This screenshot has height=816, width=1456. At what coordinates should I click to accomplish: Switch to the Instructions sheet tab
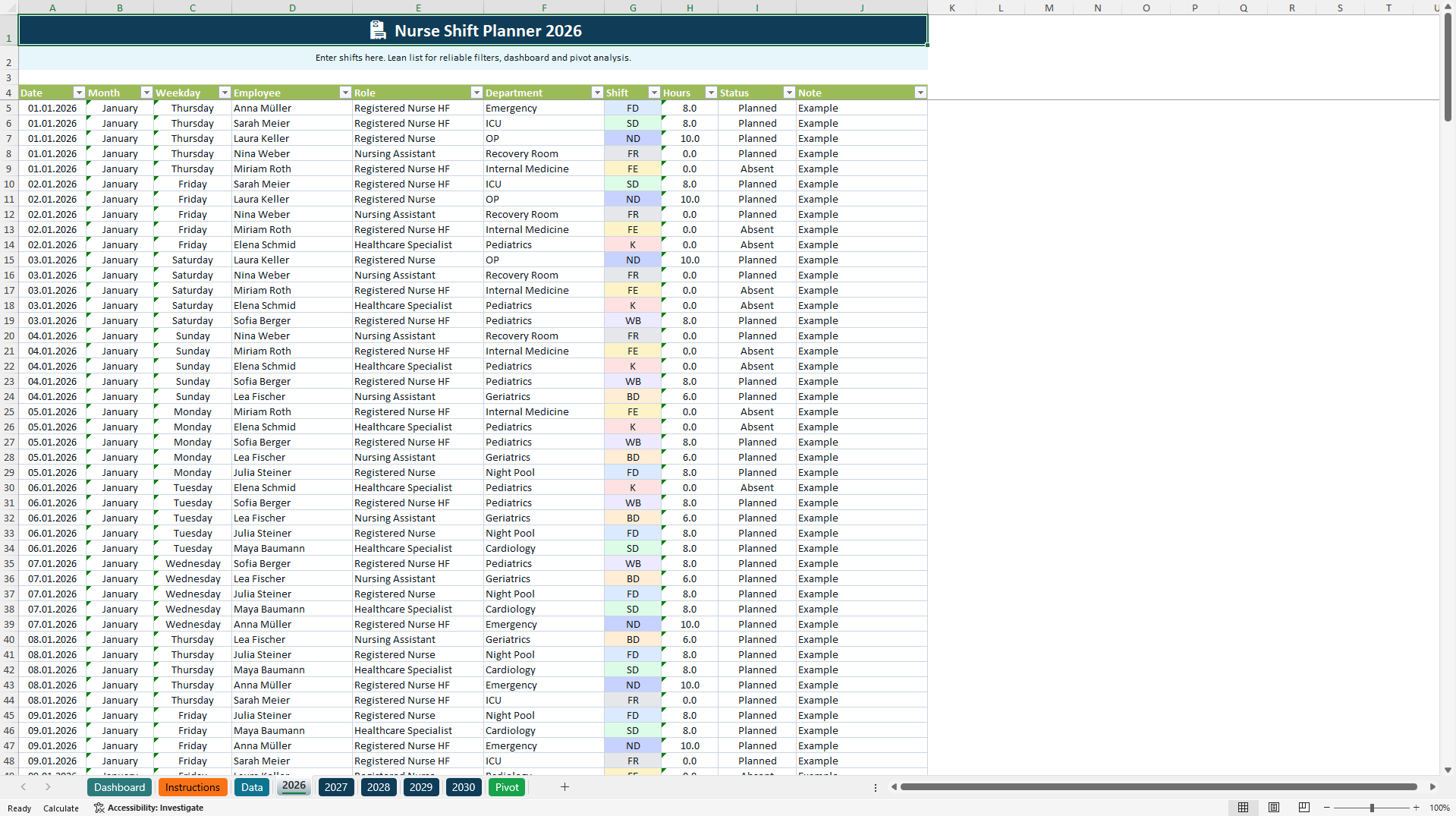point(193,787)
